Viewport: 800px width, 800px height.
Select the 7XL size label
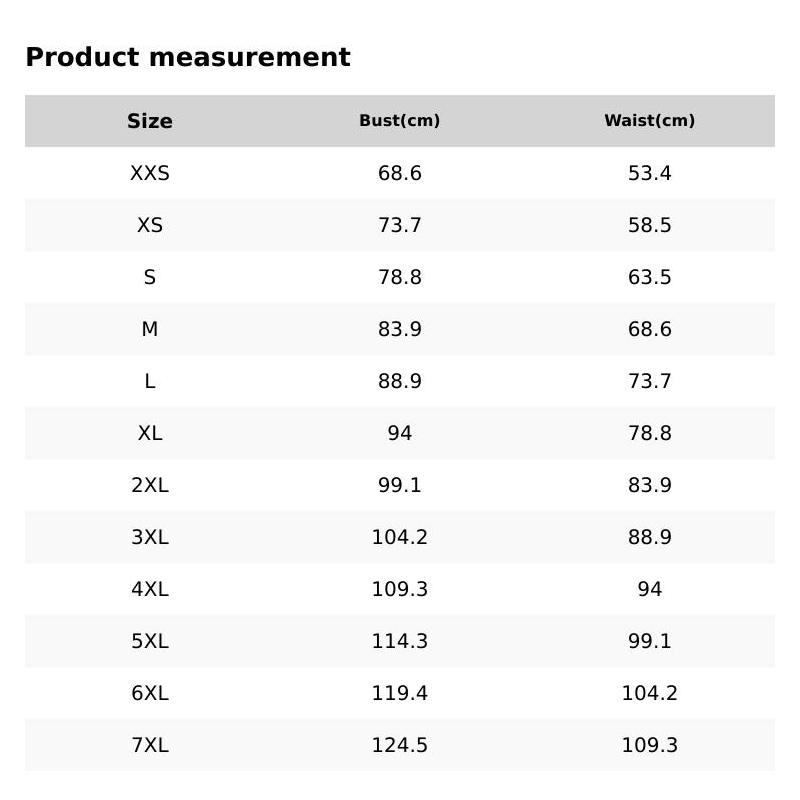tap(150, 745)
